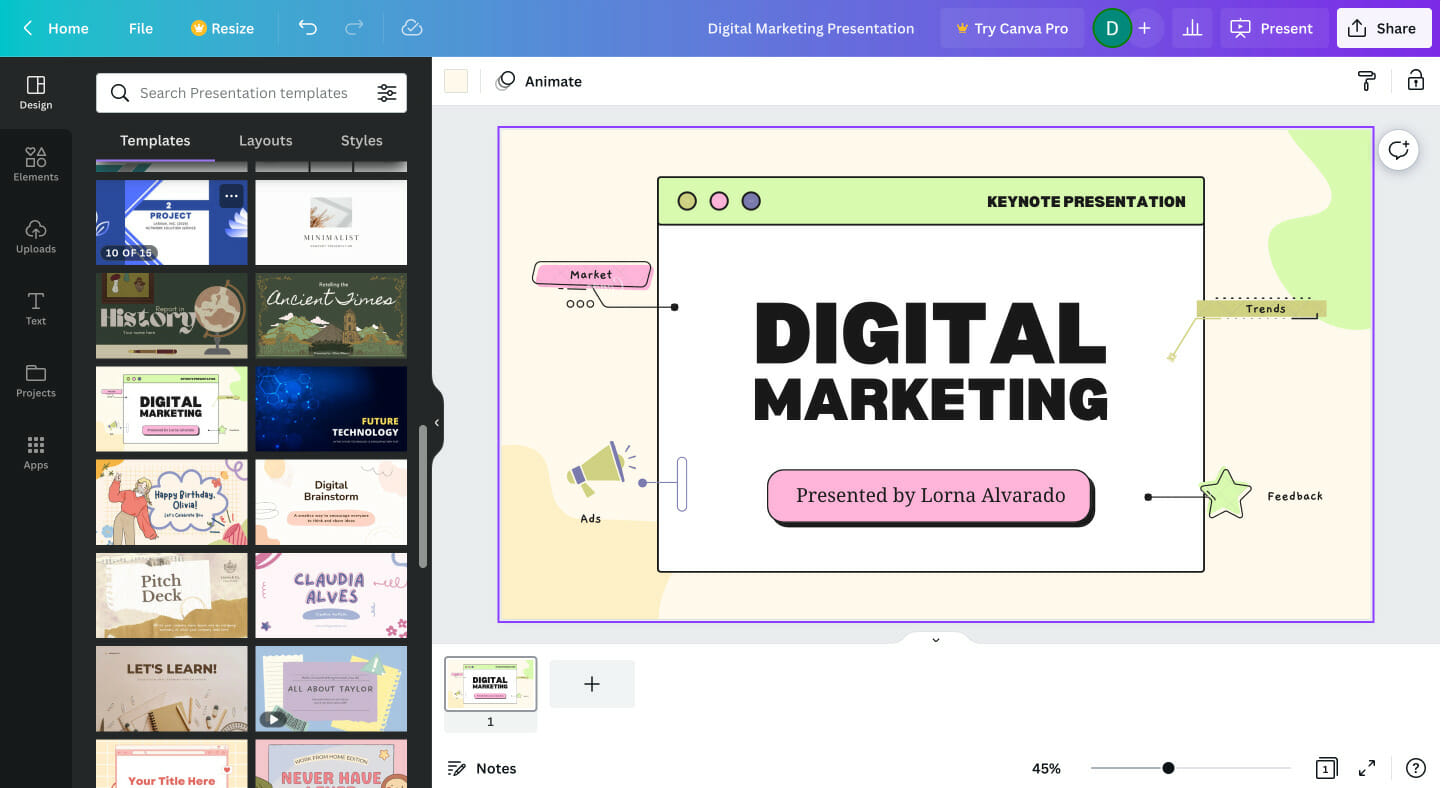Screen dimensions: 1441x788
Task: Open design insights with the chart icon
Action: [x=1192, y=28]
